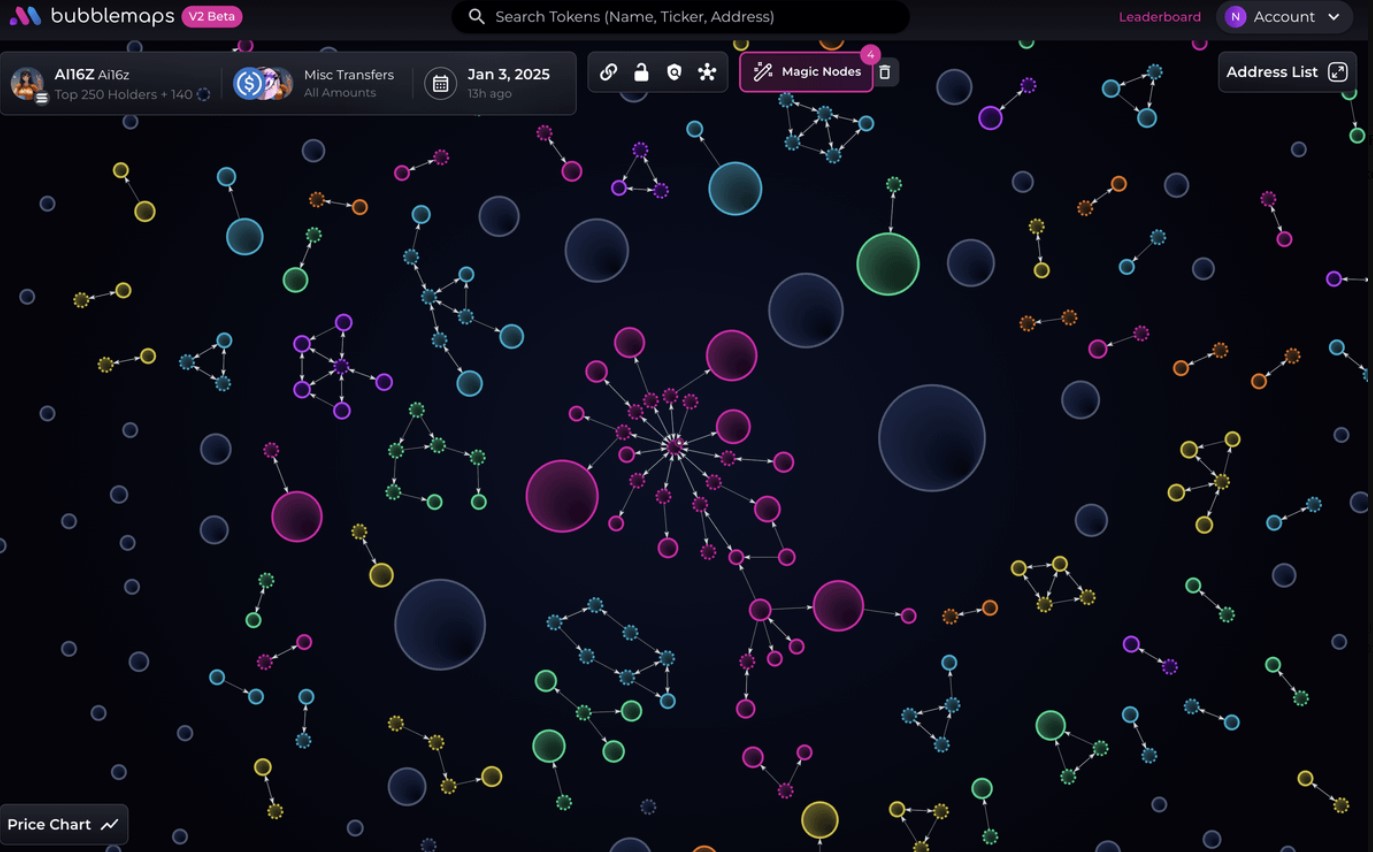Viewport: 1373px width, 852px height.
Task: Expand the Account dropdown
Action: 1283,17
